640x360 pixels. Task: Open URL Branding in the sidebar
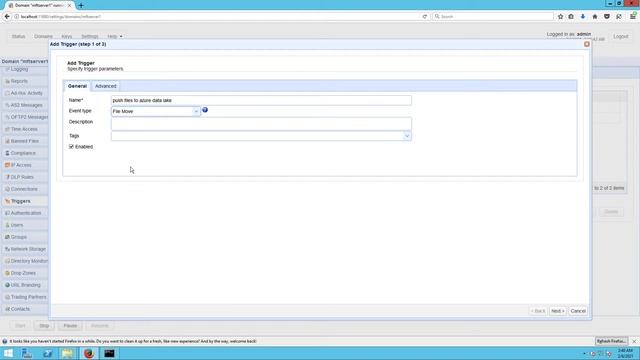tap(25, 285)
